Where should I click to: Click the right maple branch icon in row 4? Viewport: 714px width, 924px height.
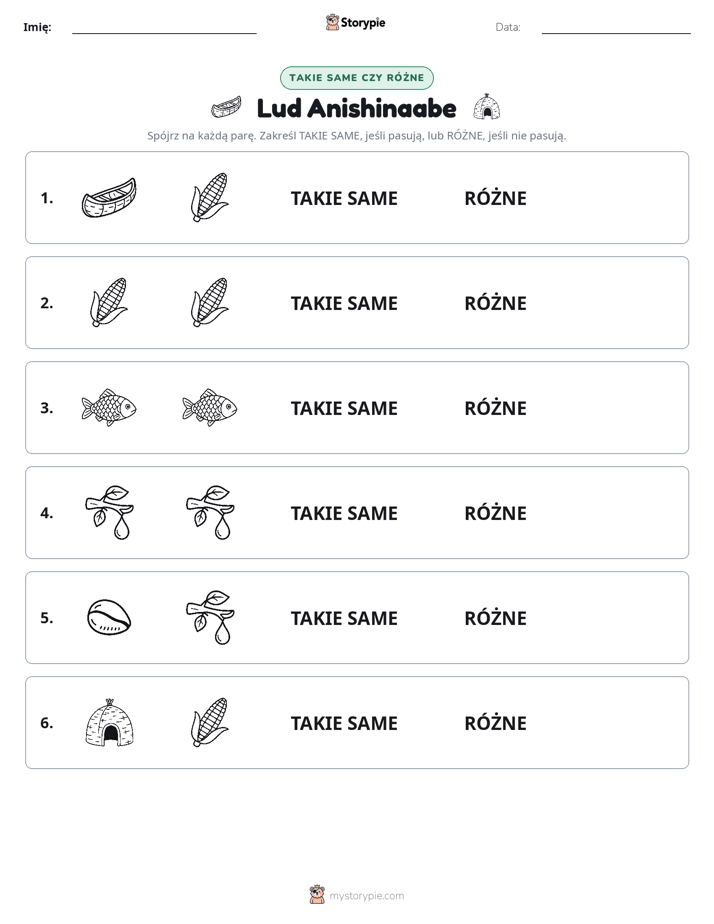click(x=210, y=513)
